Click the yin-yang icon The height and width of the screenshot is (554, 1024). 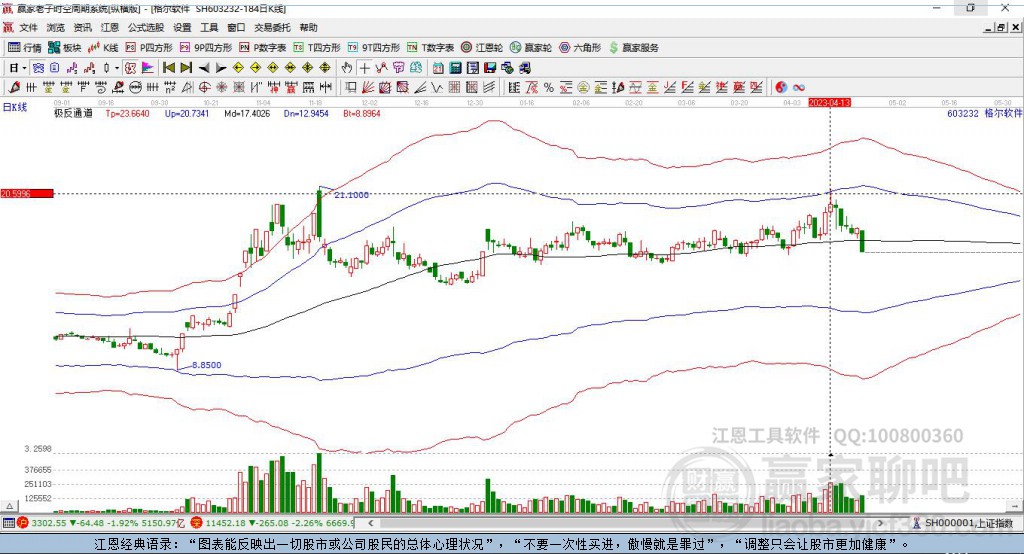coord(781,88)
